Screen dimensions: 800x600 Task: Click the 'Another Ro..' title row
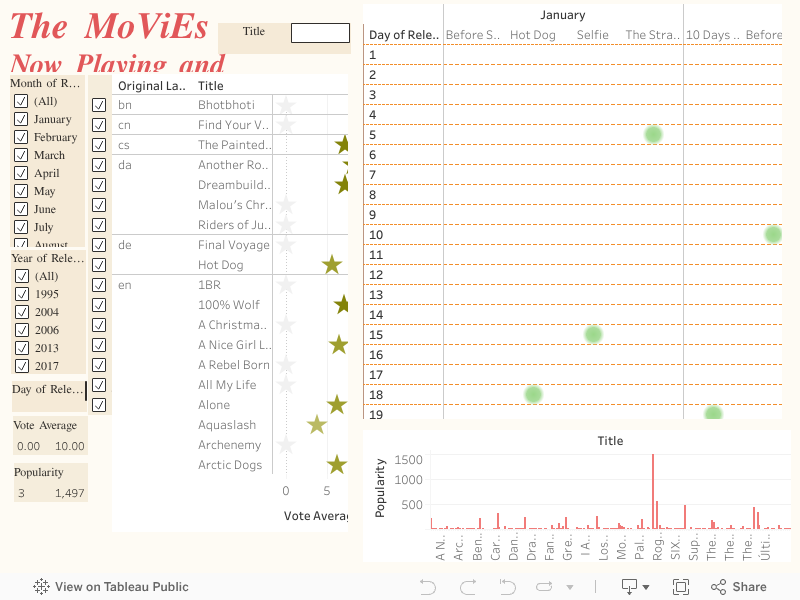pyautogui.click(x=233, y=165)
